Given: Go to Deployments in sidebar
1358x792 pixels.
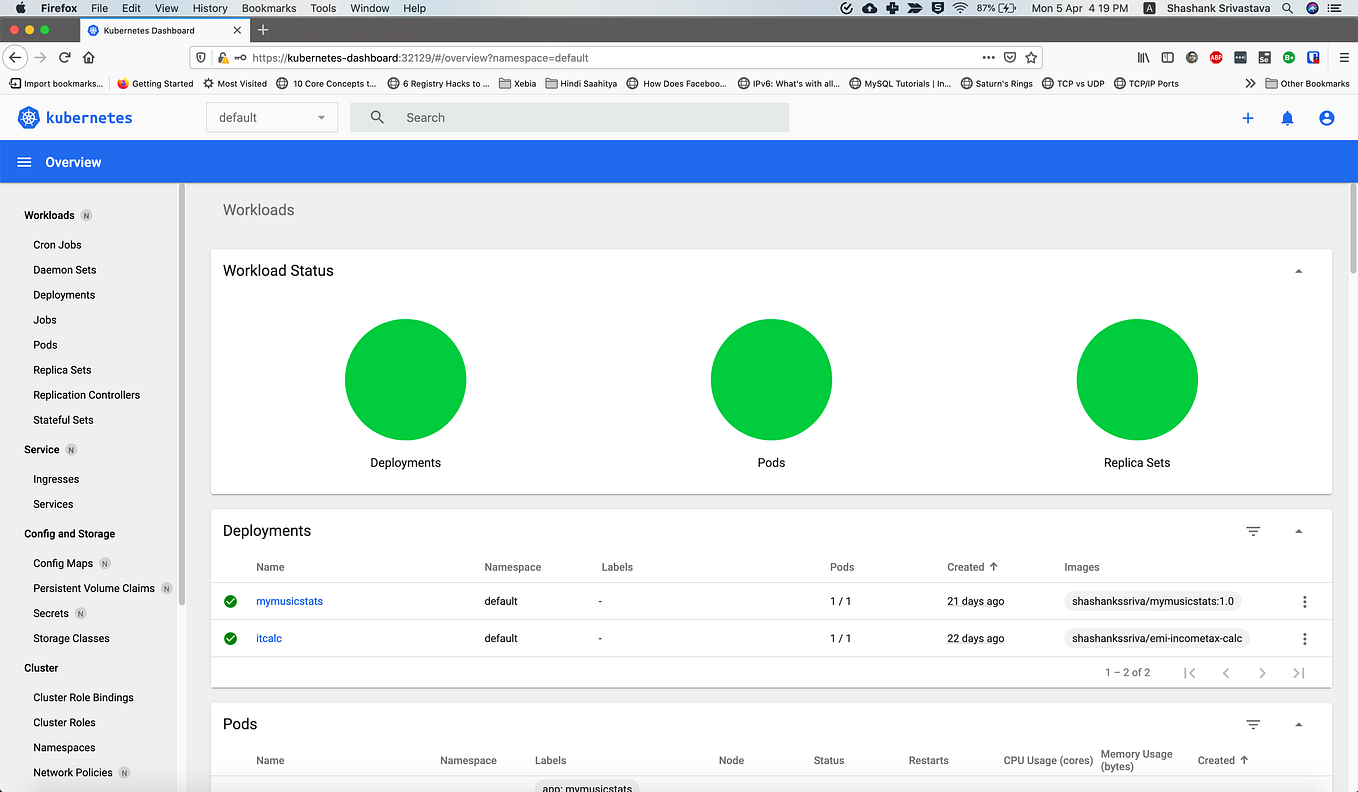Looking at the screenshot, I should (x=64, y=295).
